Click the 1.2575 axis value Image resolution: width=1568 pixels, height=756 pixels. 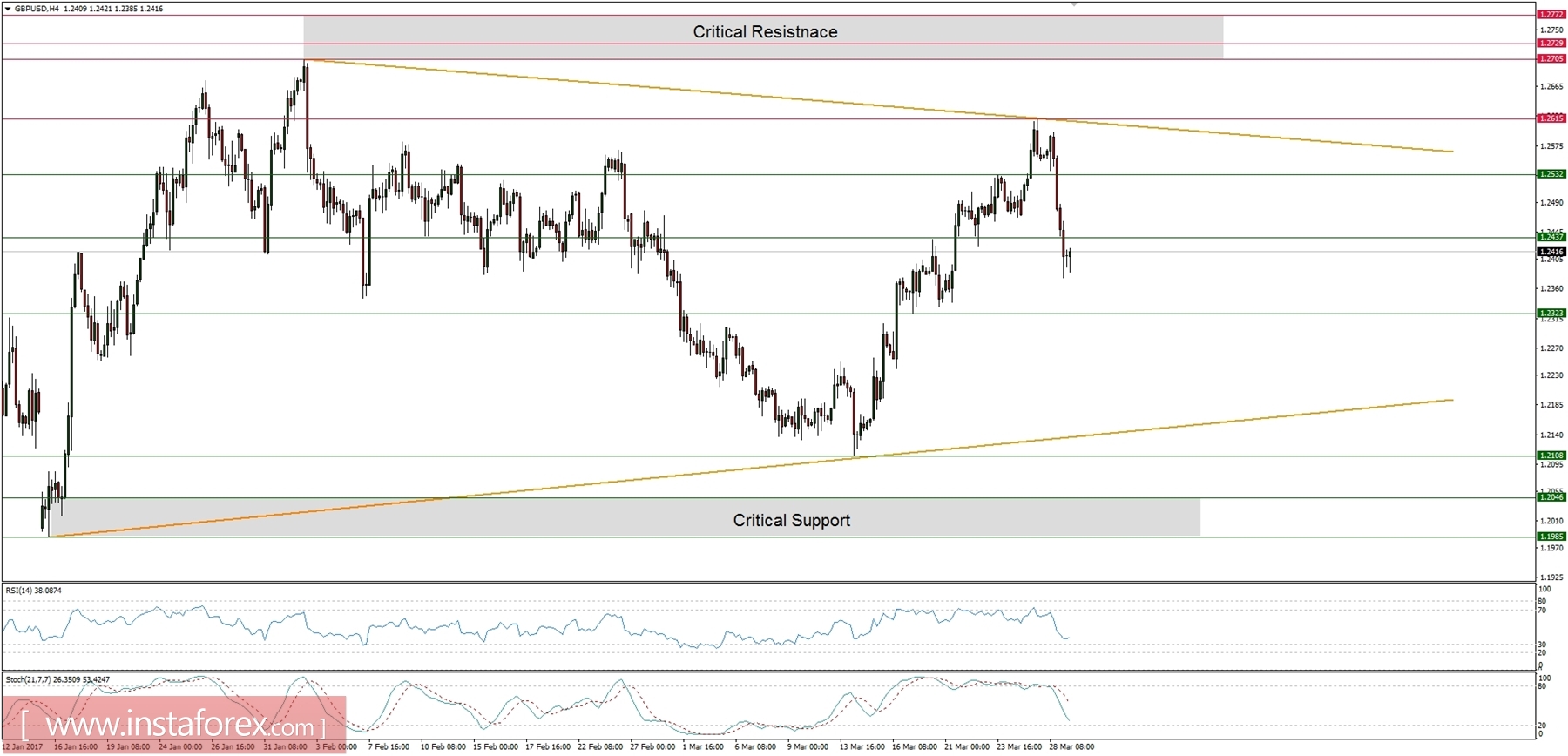1551,146
